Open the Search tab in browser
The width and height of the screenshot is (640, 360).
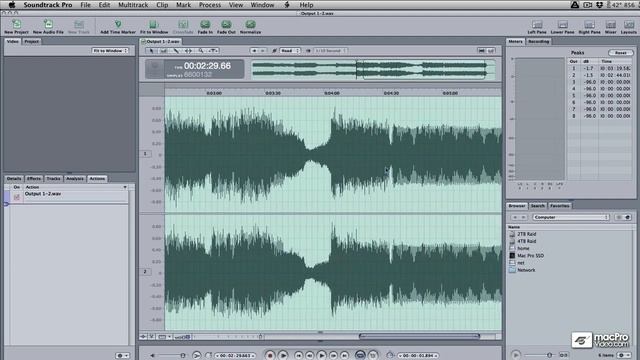click(538, 206)
